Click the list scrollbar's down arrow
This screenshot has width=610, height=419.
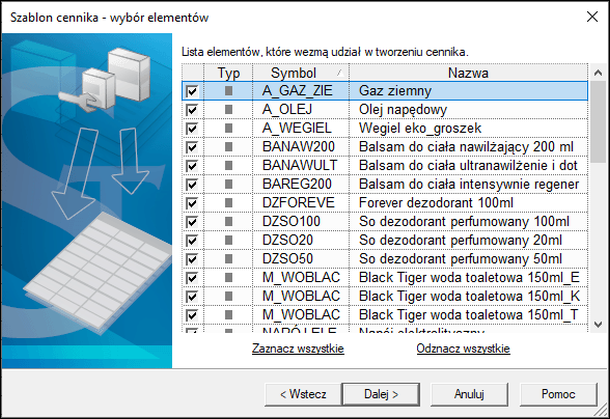pyautogui.click(x=598, y=324)
